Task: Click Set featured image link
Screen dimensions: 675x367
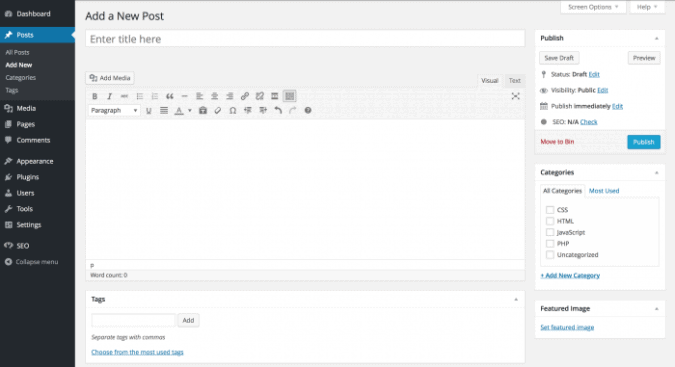Action: (567, 327)
